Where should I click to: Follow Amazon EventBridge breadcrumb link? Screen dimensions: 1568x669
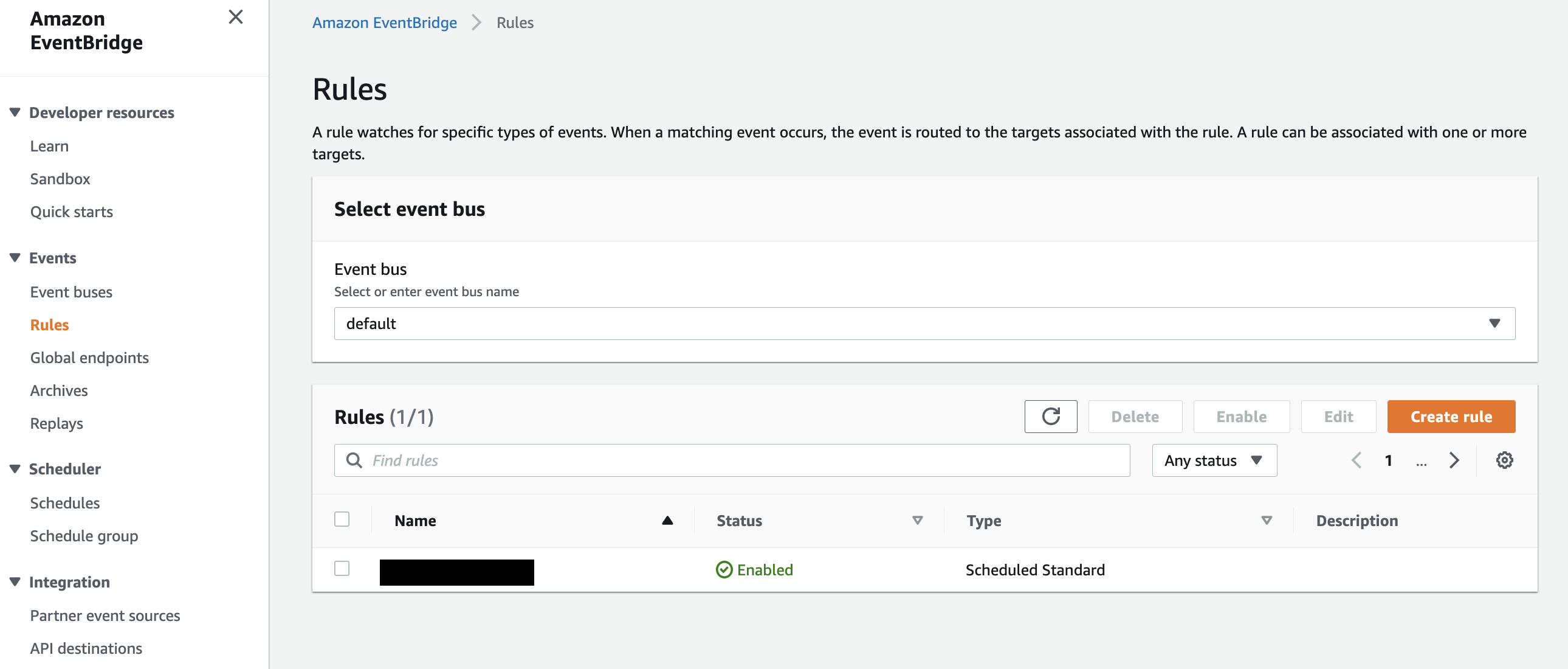[x=384, y=23]
